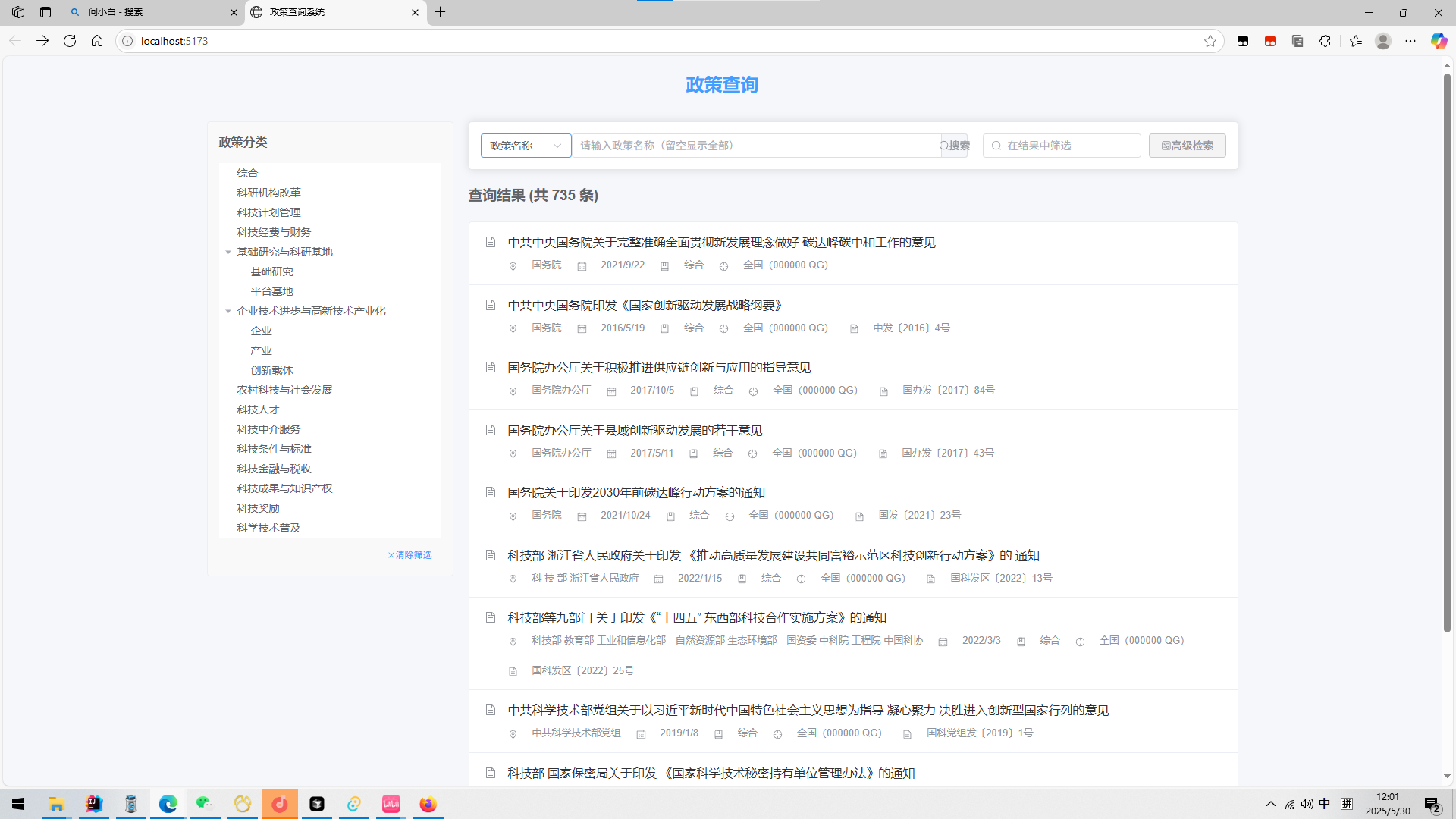
Task: Open browser extensions puzzle icon
Action: pyautogui.click(x=1325, y=41)
